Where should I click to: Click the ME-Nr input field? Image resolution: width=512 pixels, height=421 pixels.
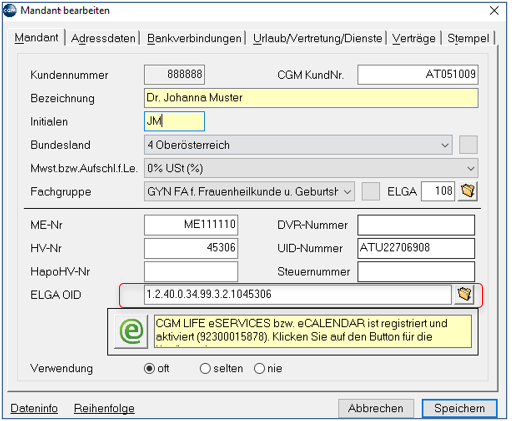pos(191,225)
